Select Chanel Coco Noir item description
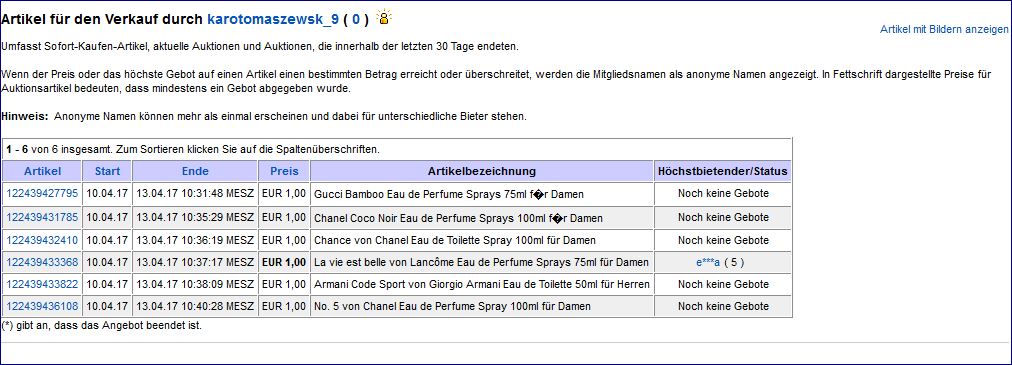Viewport: 1012px width, 365px height. tap(458, 218)
